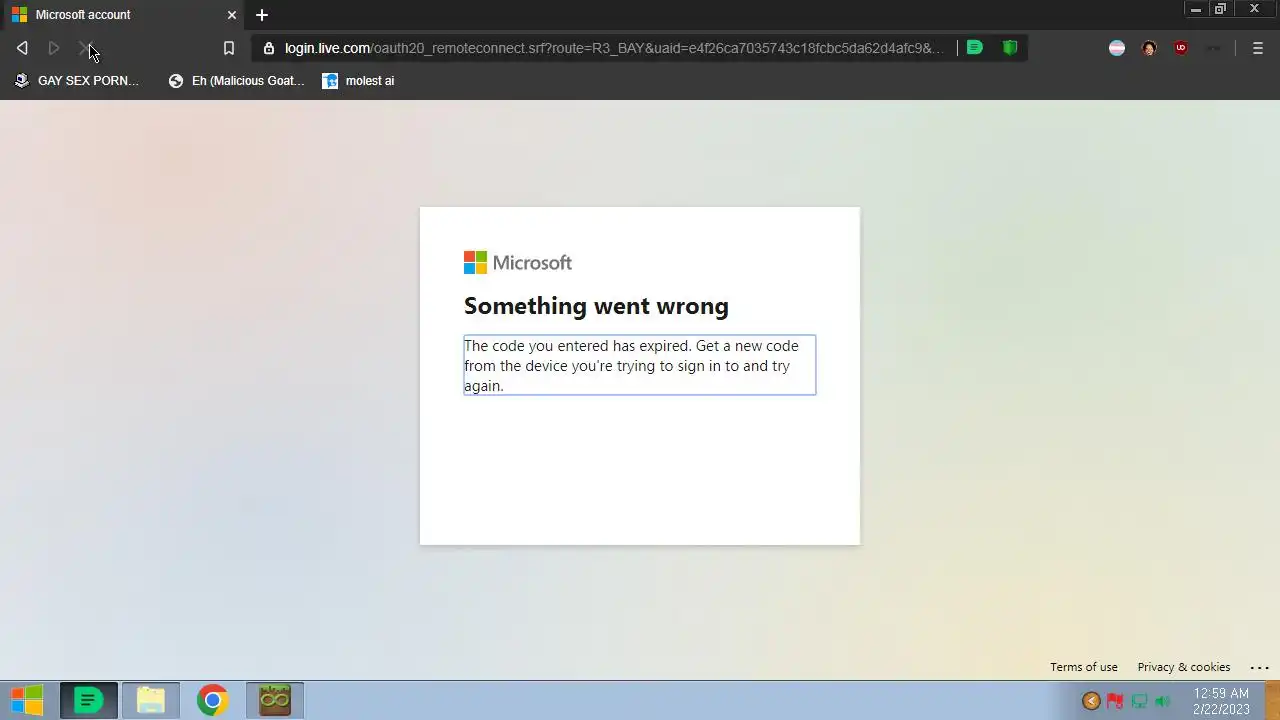Click the expired code error message
This screenshot has width=1280, height=720.
click(640, 365)
